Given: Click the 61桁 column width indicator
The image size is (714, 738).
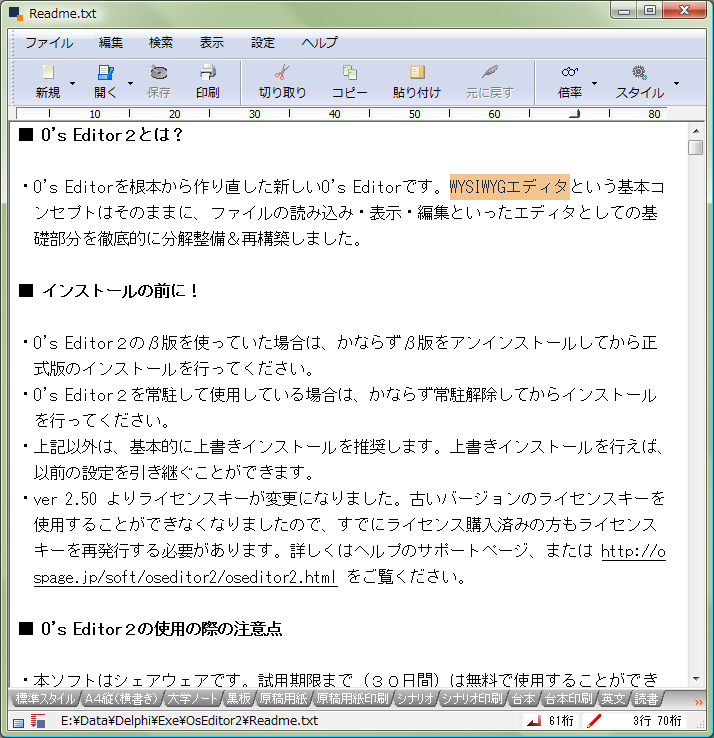Looking at the screenshot, I should tap(561, 721).
